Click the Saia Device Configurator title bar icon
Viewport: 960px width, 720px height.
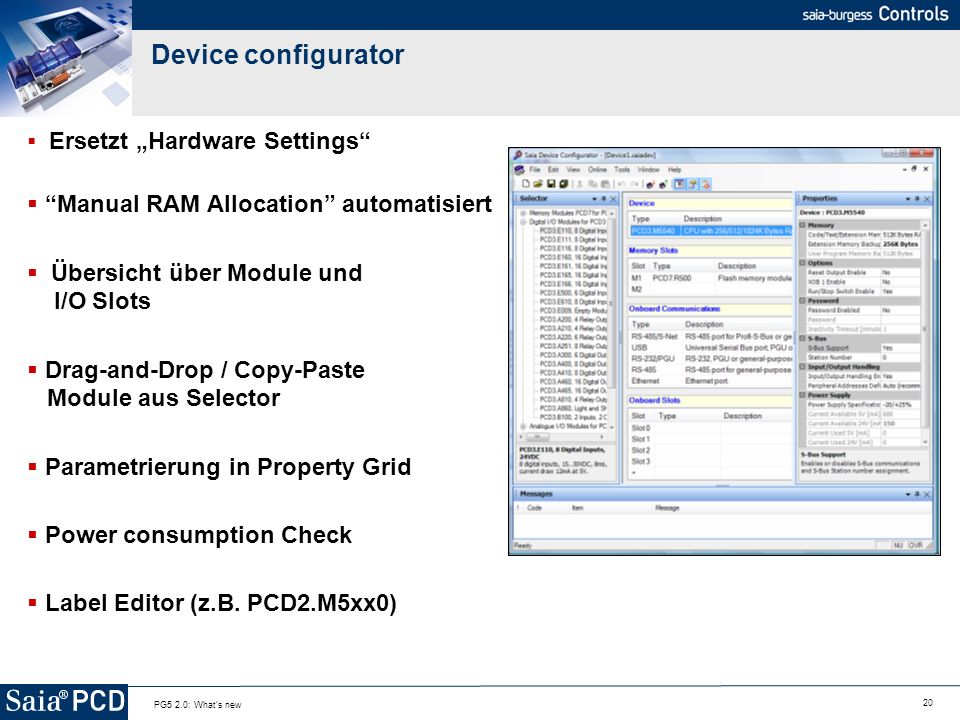518,155
